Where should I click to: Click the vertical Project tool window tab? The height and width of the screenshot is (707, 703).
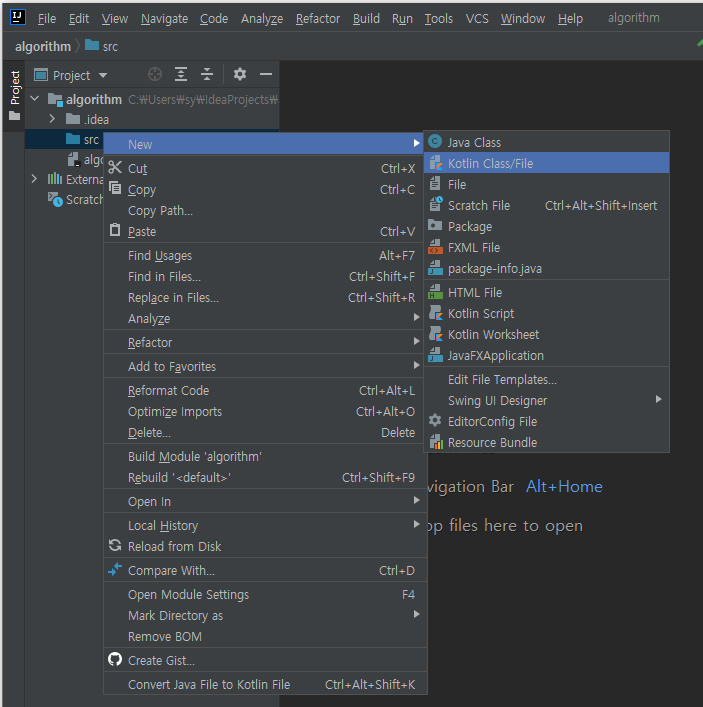pos(15,96)
